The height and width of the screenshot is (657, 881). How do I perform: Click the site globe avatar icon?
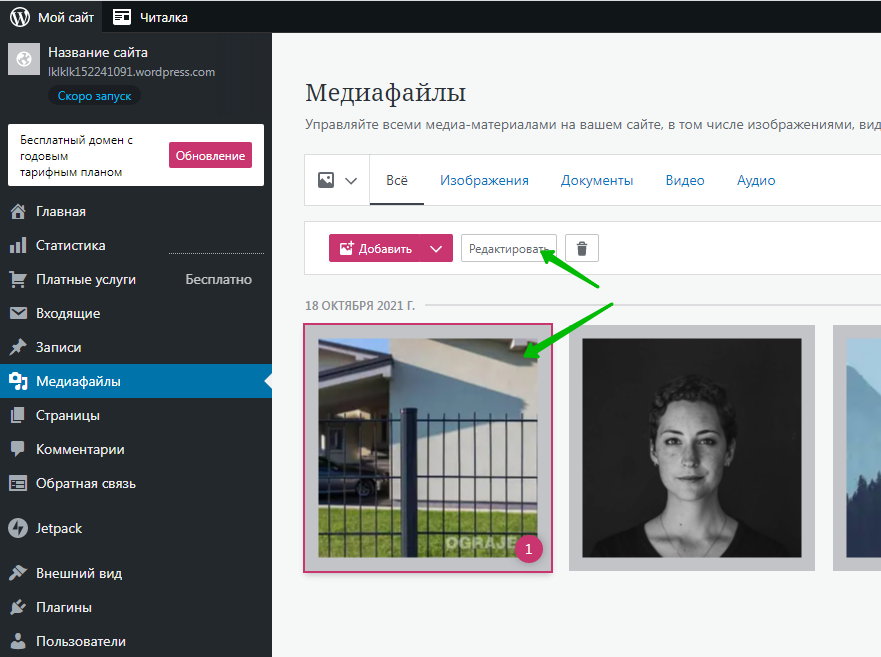click(24, 59)
